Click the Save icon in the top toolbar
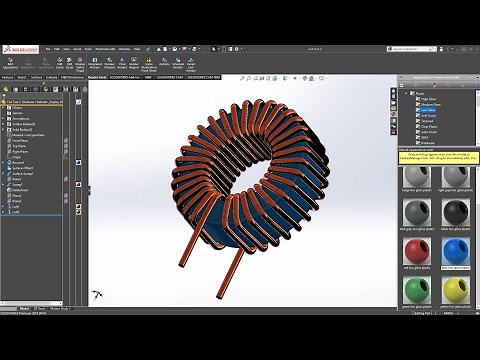This screenshot has height=360, width=480. pyautogui.click(x=184, y=49)
